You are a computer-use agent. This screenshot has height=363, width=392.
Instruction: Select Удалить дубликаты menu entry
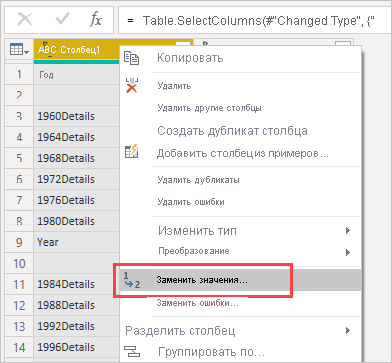coord(198,180)
